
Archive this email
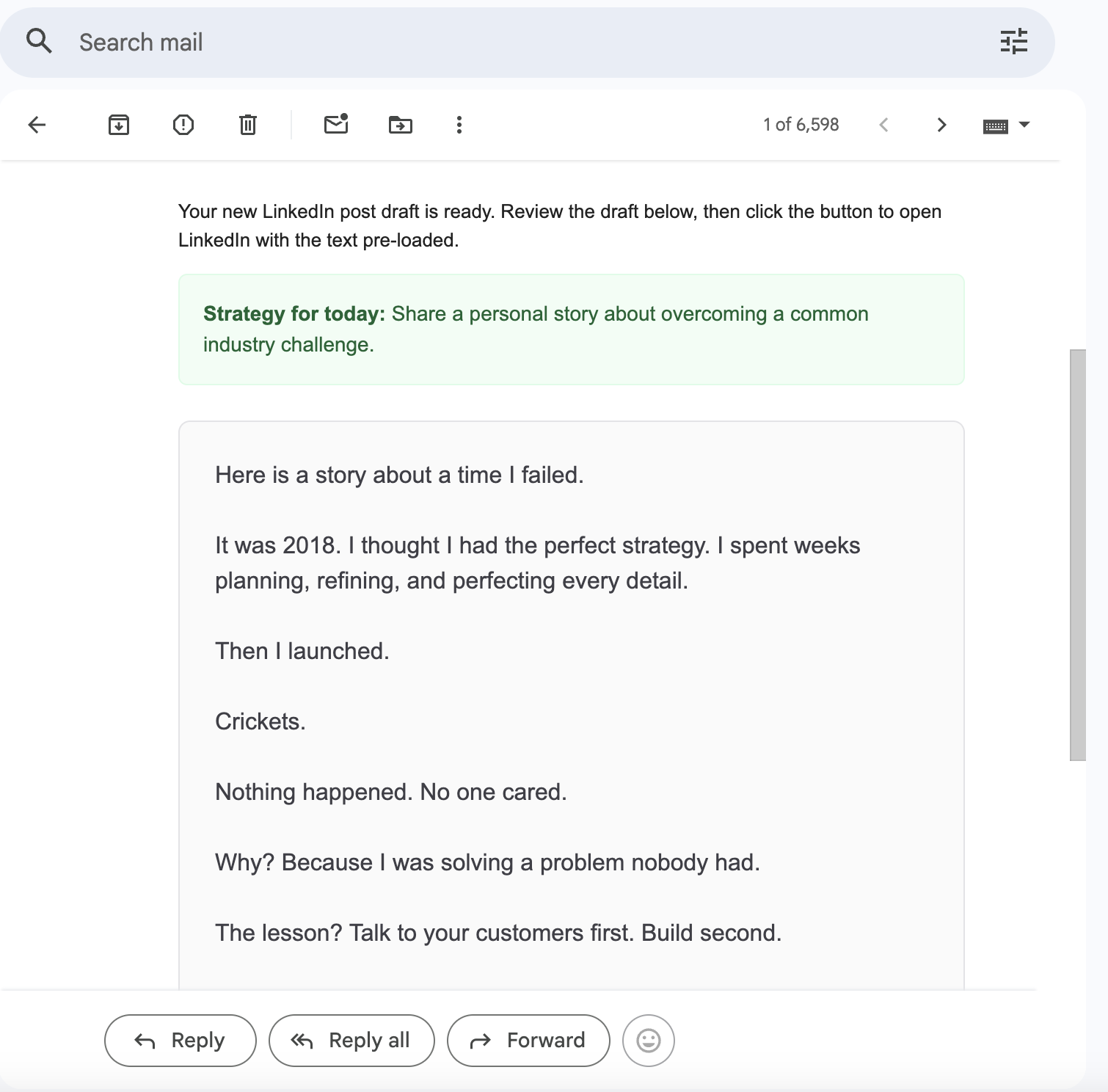[x=119, y=125]
